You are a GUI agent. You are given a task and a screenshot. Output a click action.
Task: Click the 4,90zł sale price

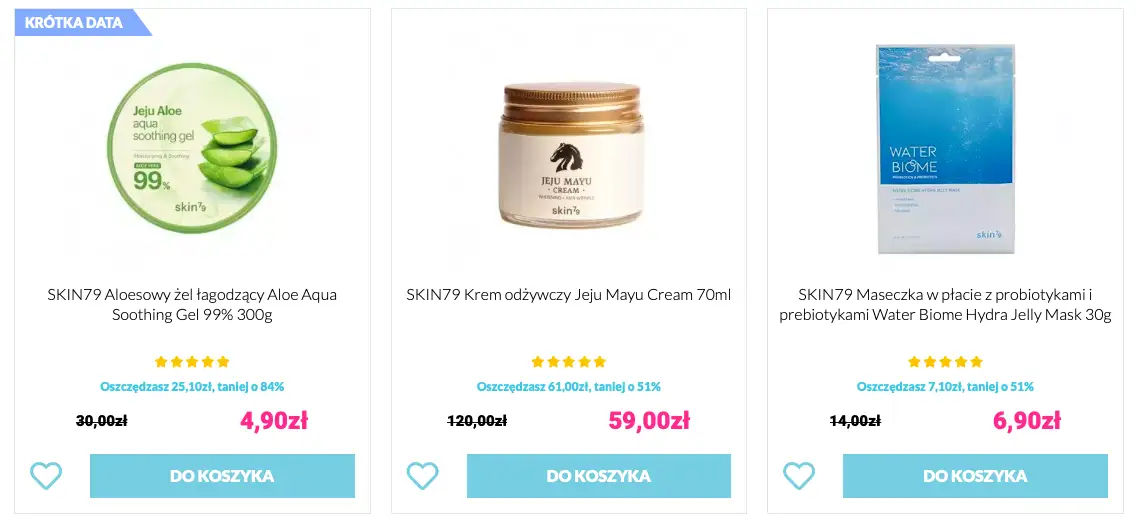[x=273, y=420]
